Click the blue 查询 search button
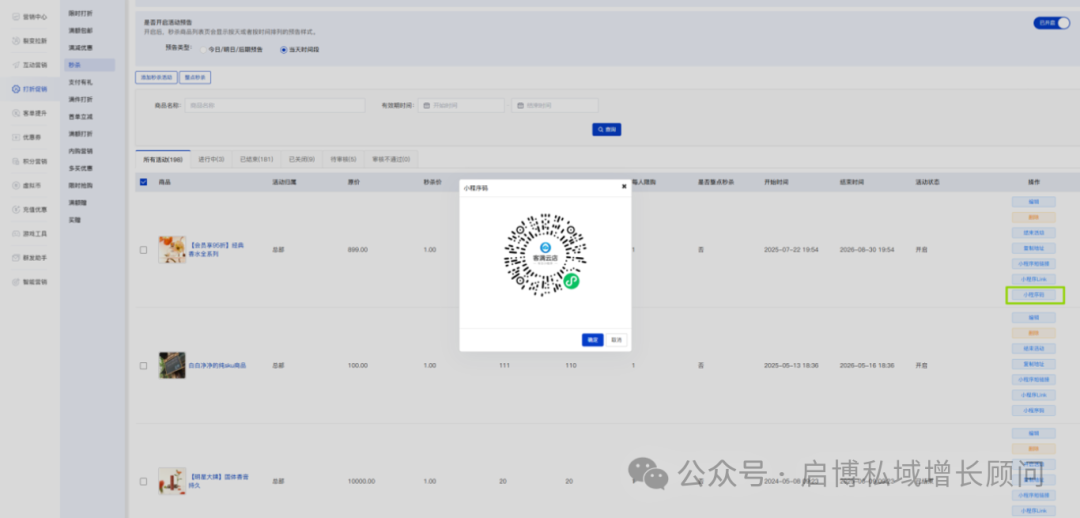The width and height of the screenshot is (1080, 518). click(607, 129)
